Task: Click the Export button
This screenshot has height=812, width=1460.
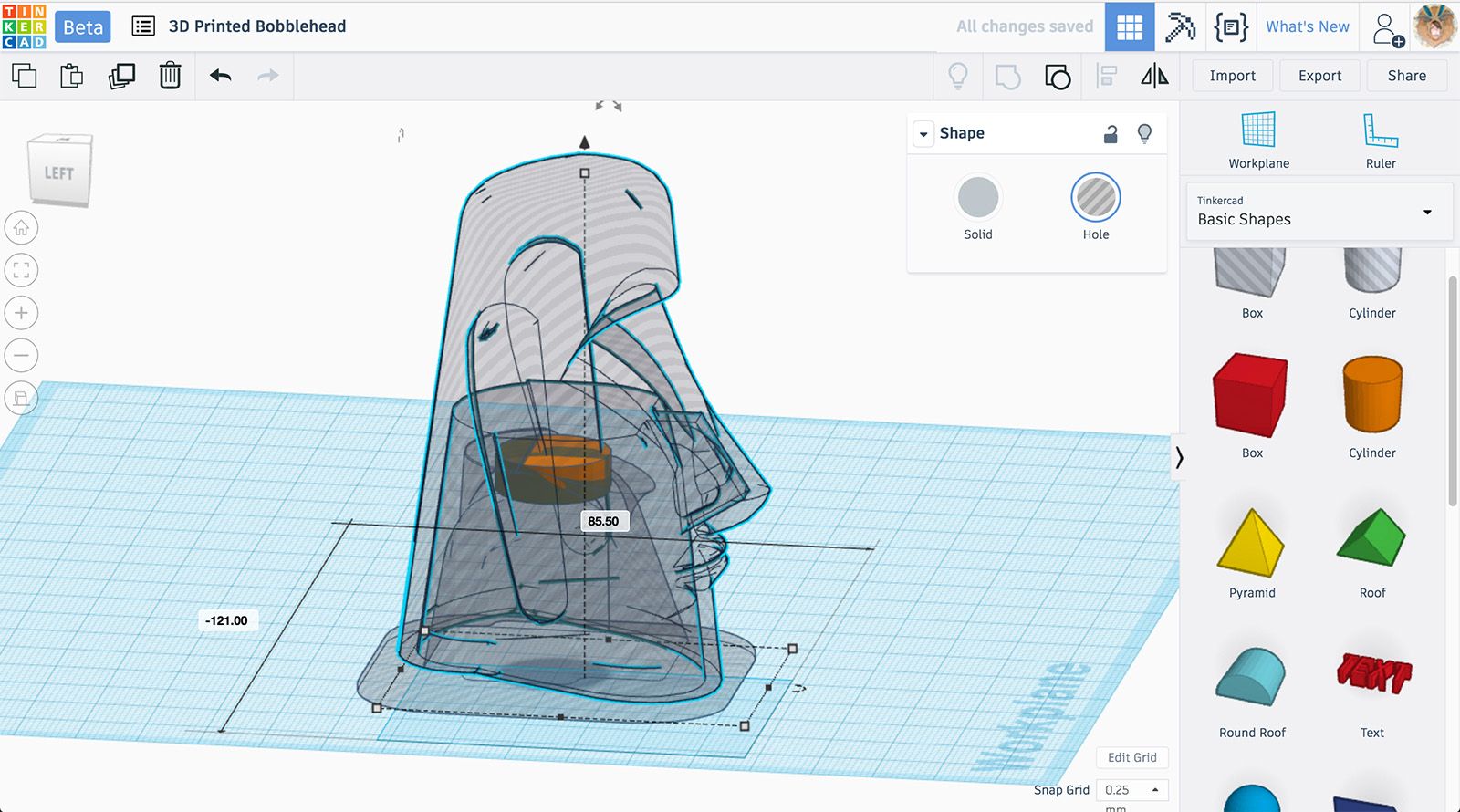Action: click(x=1319, y=76)
